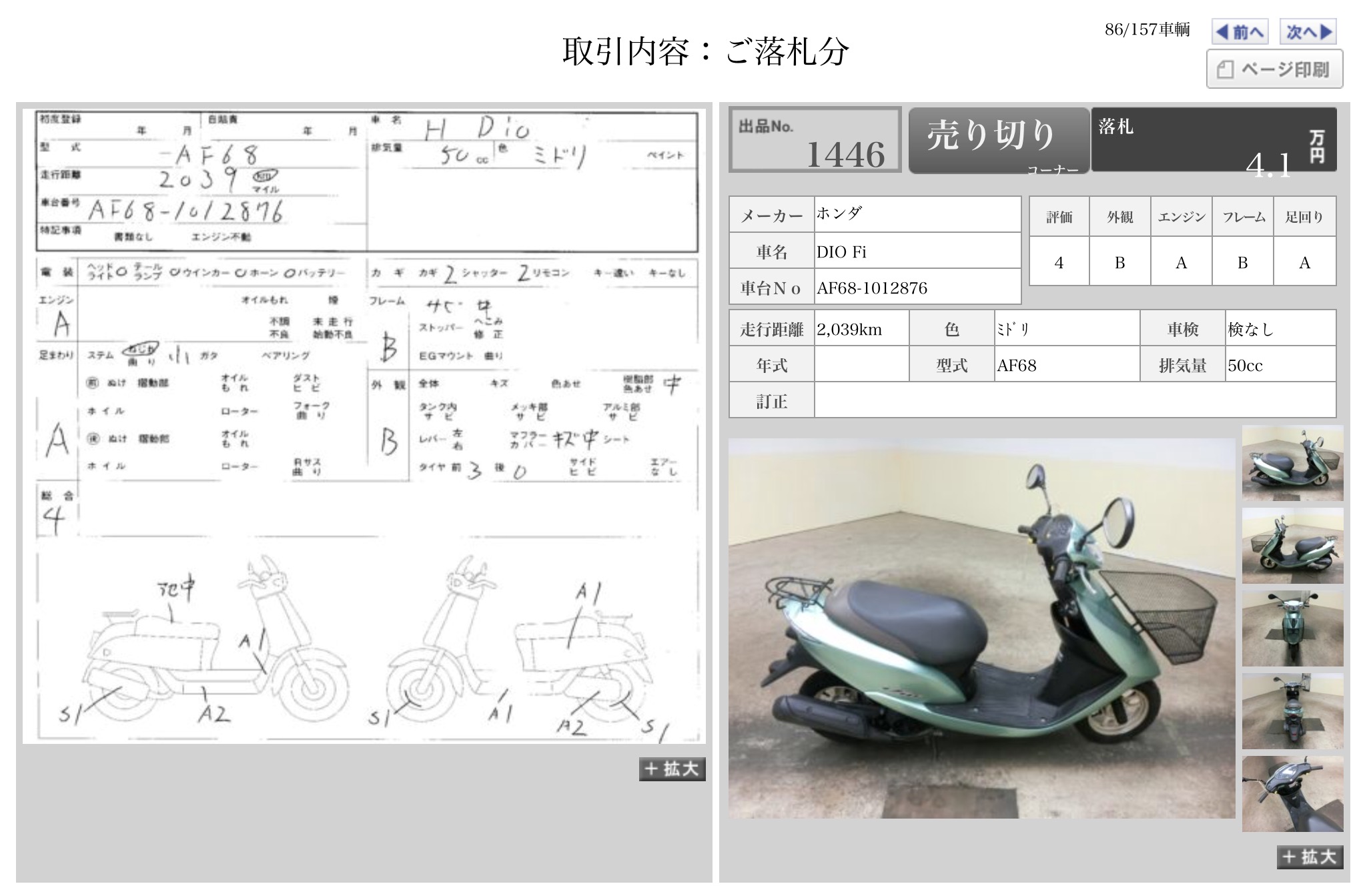This screenshot has height=896, width=1365.
Task: Select the third thumbnail showing the scooter from the front
Action: click(x=1292, y=628)
